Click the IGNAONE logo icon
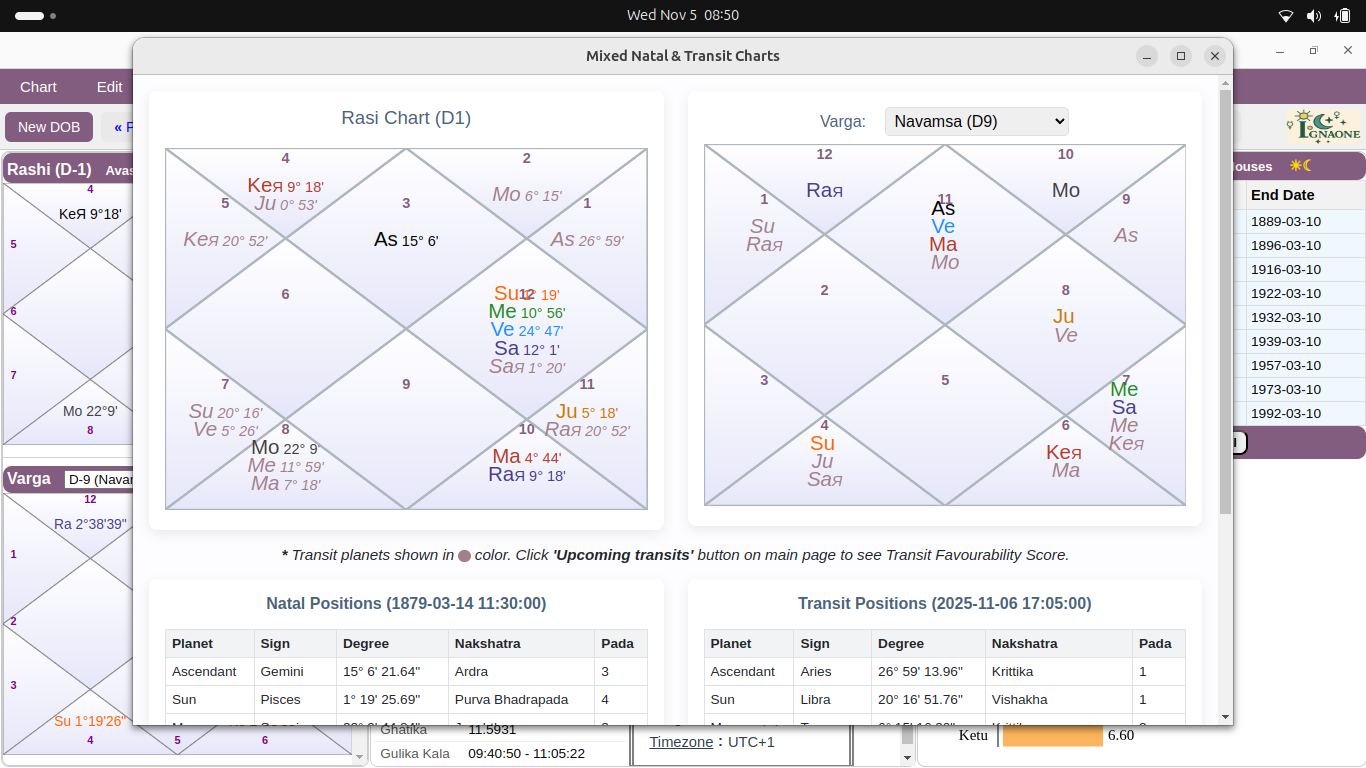 coord(1322,126)
